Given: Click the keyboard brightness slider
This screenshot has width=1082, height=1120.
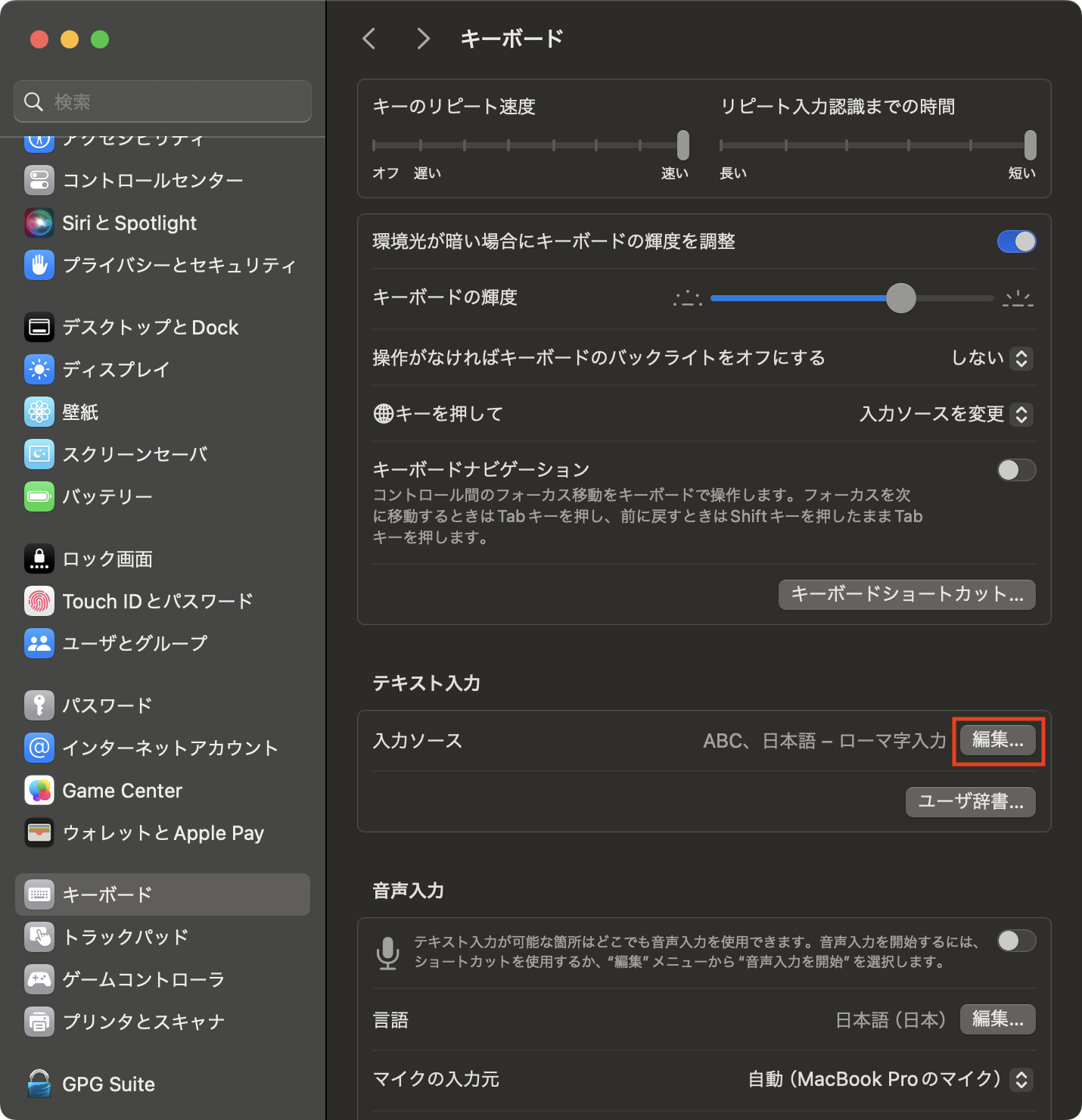Looking at the screenshot, I should point(852,298).
